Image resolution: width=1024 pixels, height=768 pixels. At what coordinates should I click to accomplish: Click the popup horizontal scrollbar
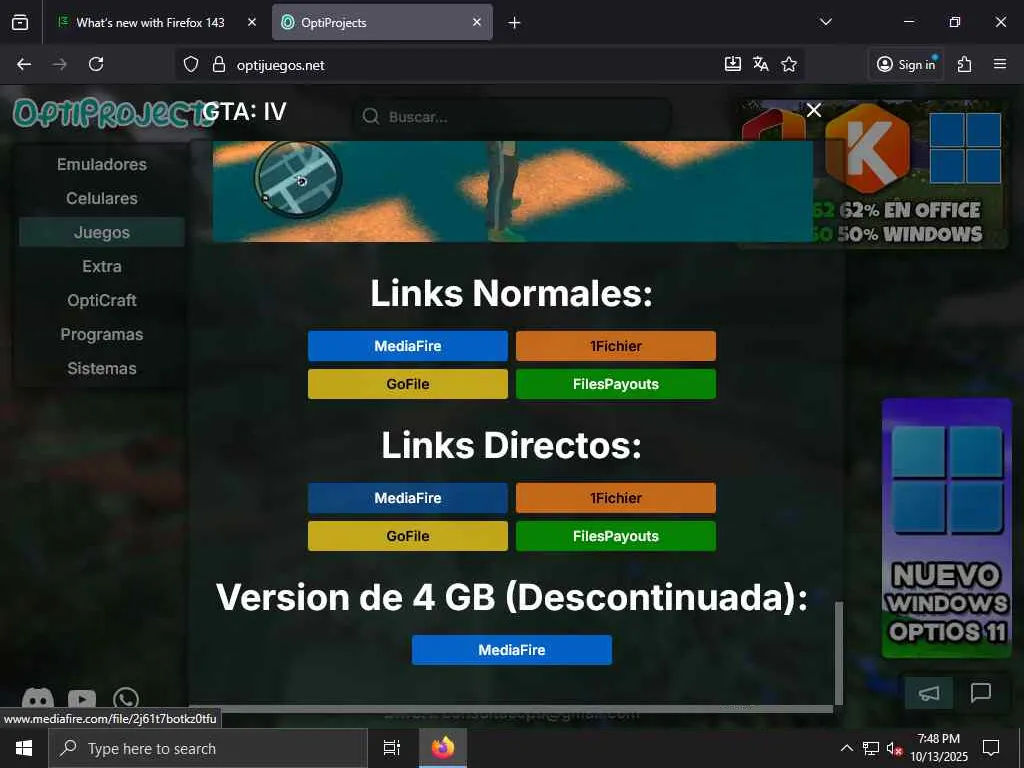(x=511, y=709)
